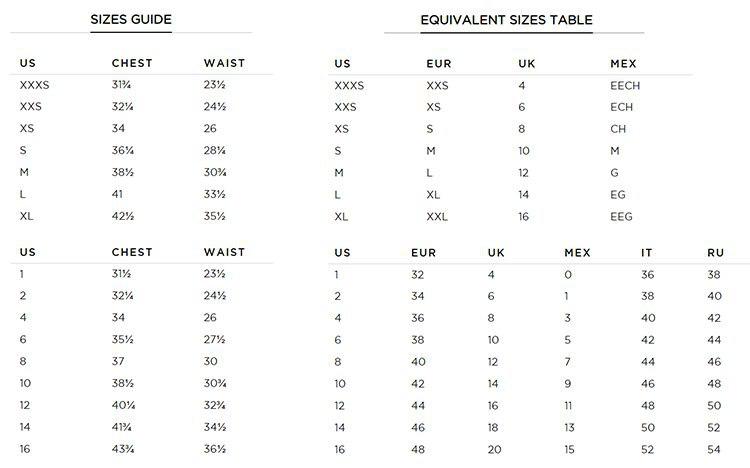Open the EQUIVALENT SIZES TABLE heading
The width and height of the screenshot is (750, 468).
[506, 19]
